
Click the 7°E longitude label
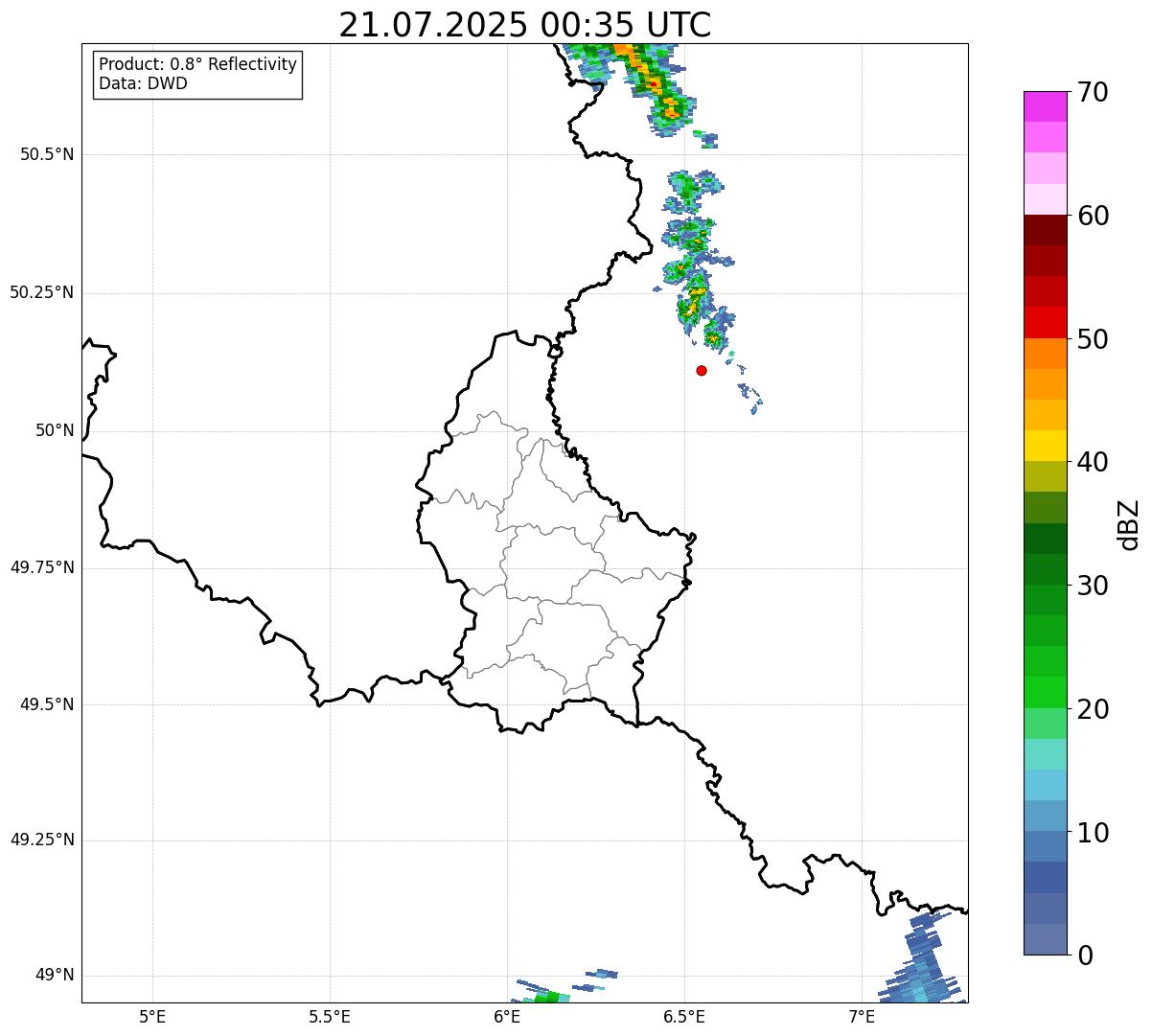(862, 1017)
